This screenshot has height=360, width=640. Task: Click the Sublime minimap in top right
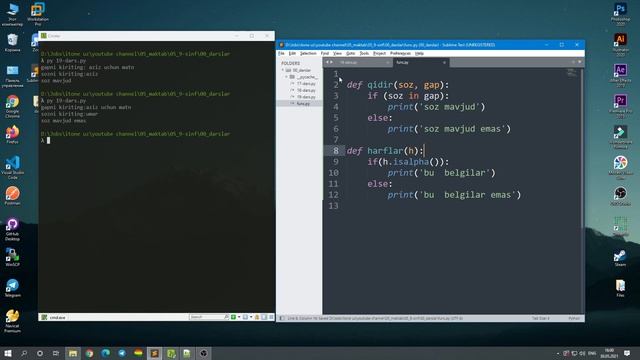(571, 73)
